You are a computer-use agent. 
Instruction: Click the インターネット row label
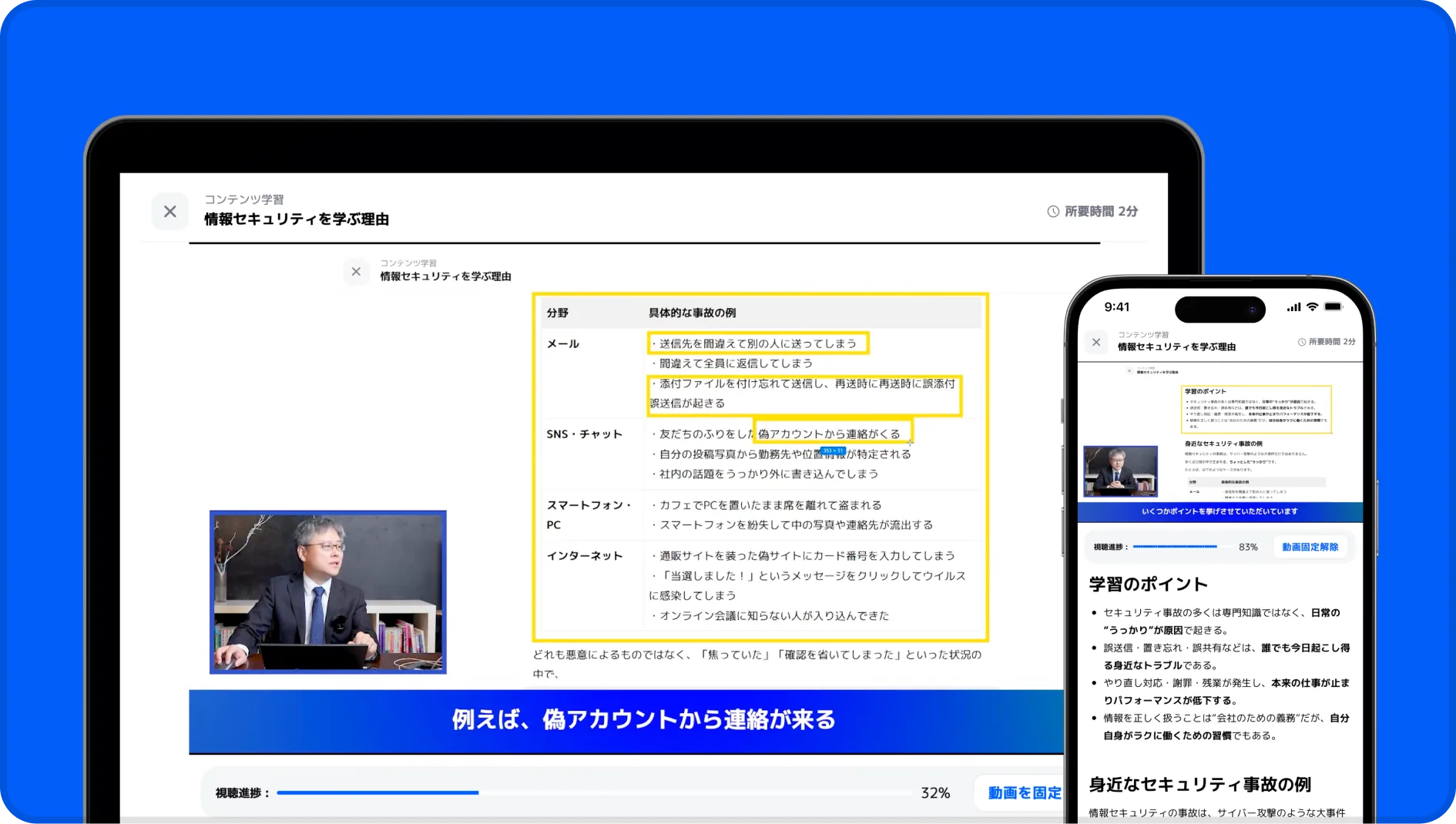click(x=584, y=556)
